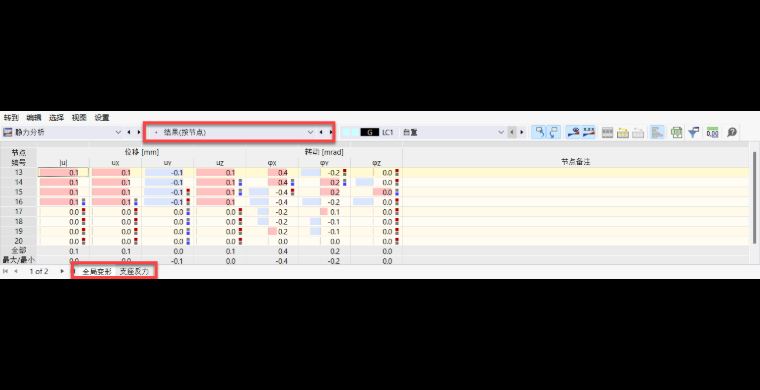Image resolution: width=760 pixels, height=390 pixels.
Task: Switch to the 全局变形 tab
Action: [96, 272]
